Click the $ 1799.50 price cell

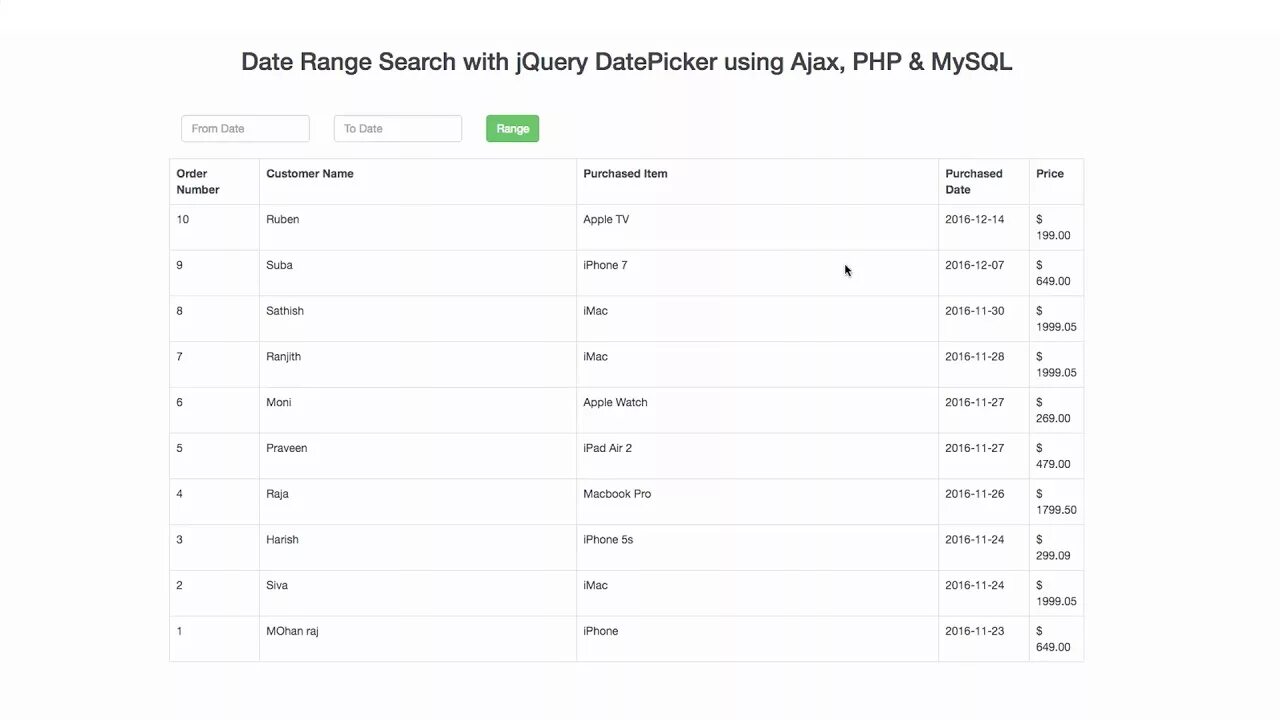pyautogui.click(x=1056, y=502)
